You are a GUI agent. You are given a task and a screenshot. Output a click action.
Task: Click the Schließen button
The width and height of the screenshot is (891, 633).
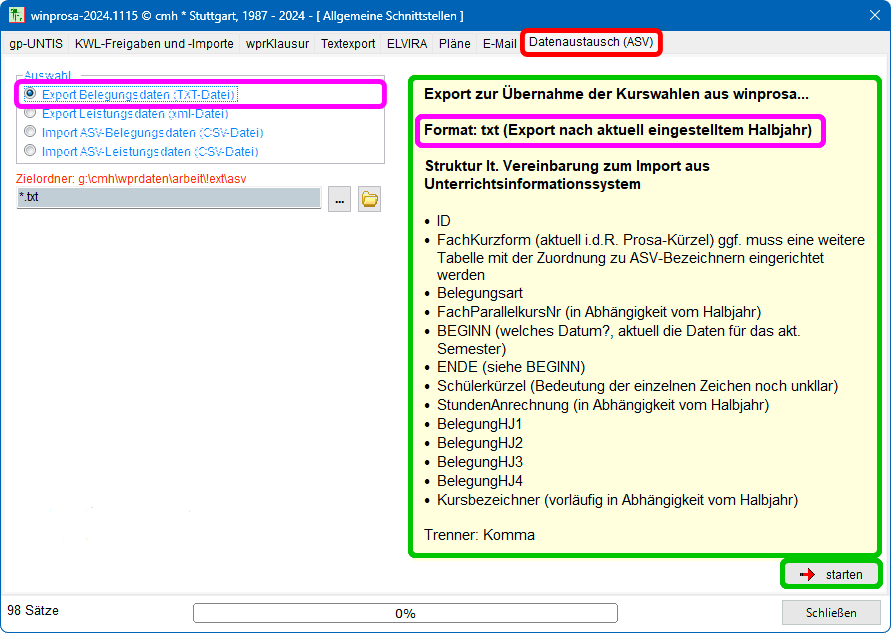830,613
